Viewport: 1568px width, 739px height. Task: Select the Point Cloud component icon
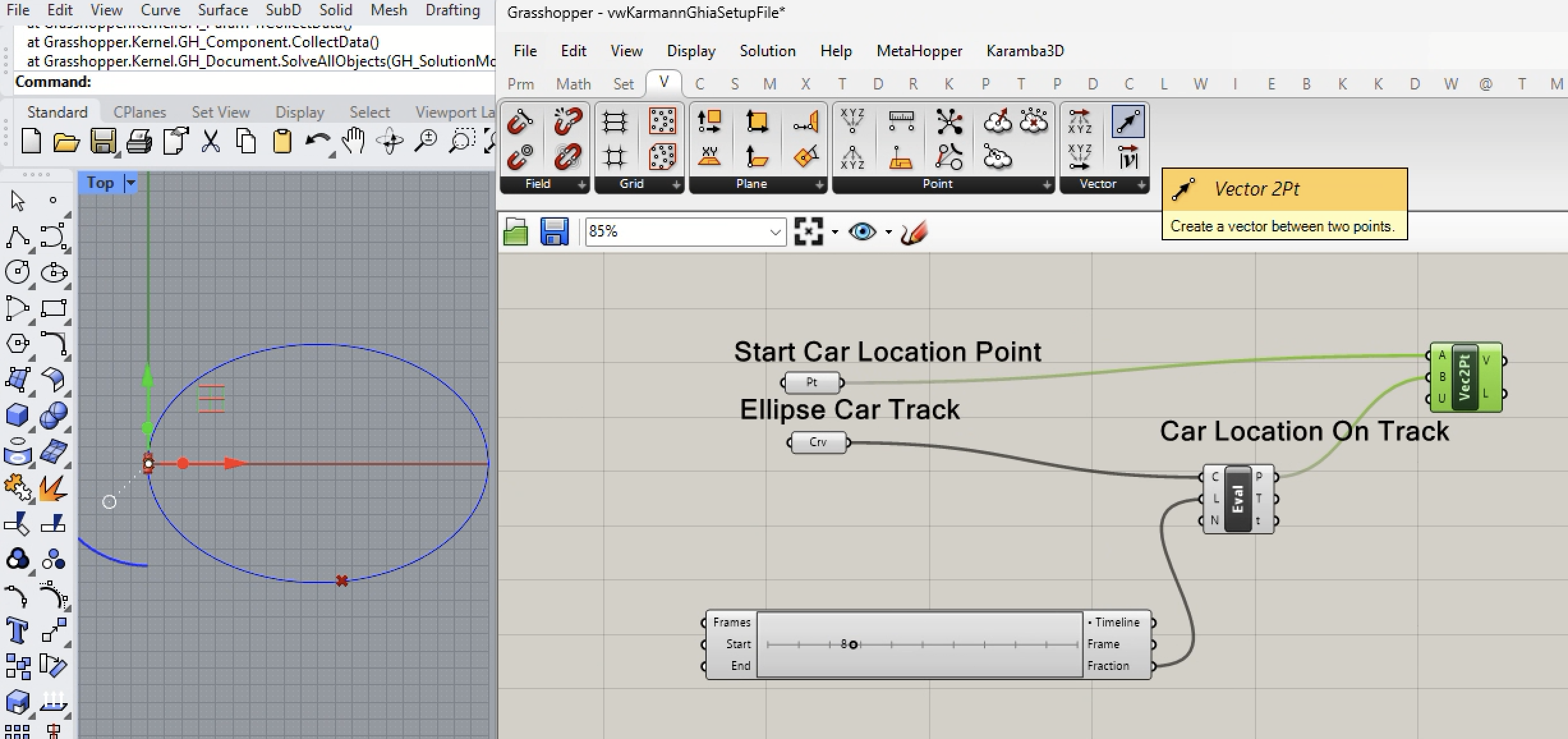point(997,121)
